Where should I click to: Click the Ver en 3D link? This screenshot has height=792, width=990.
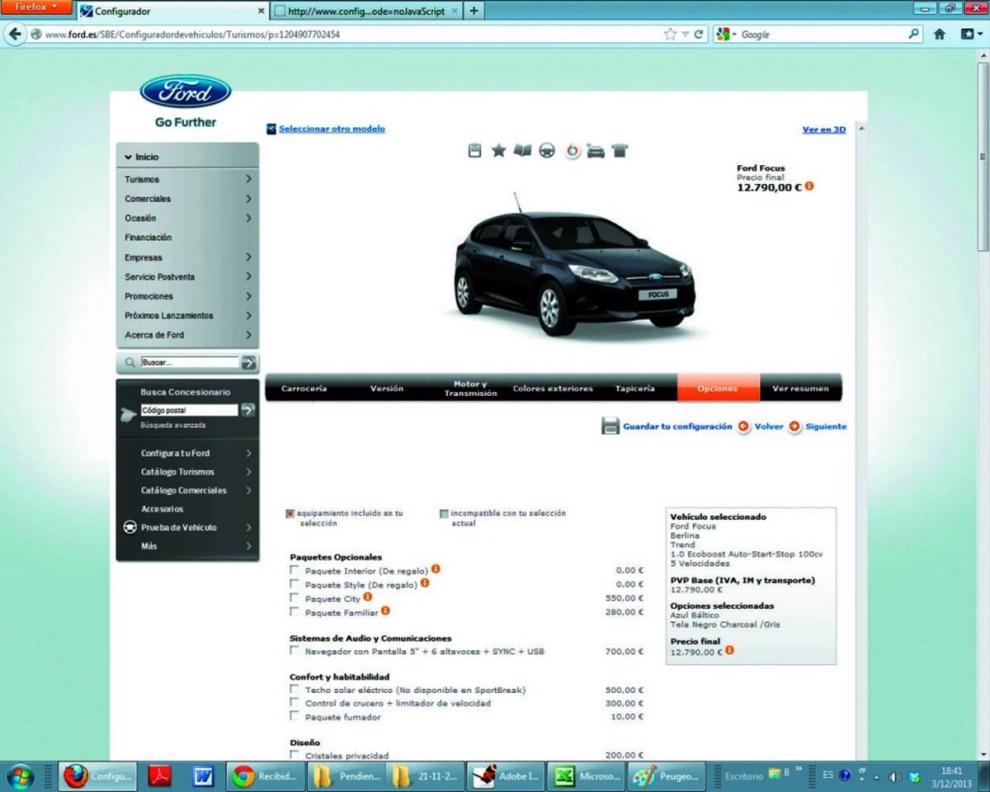[824, 129]
